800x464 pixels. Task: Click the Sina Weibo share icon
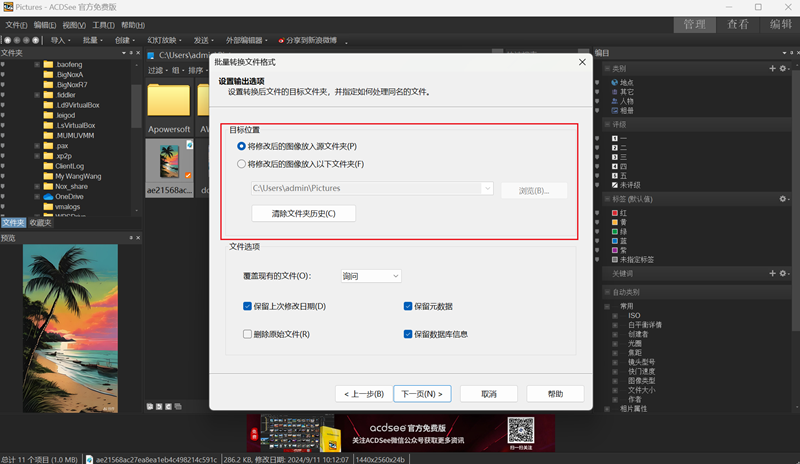(x=281, y=40)
